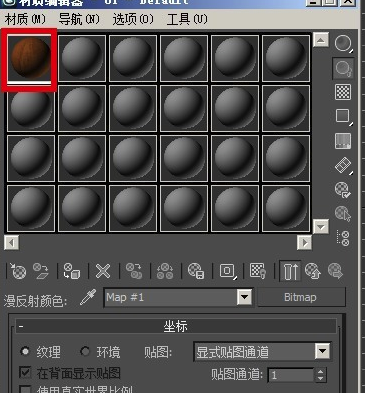Image resolution: width=365 pixels, height=393 pixels.
Task: Click the Sample Type sphere icon
Action: 343,44
